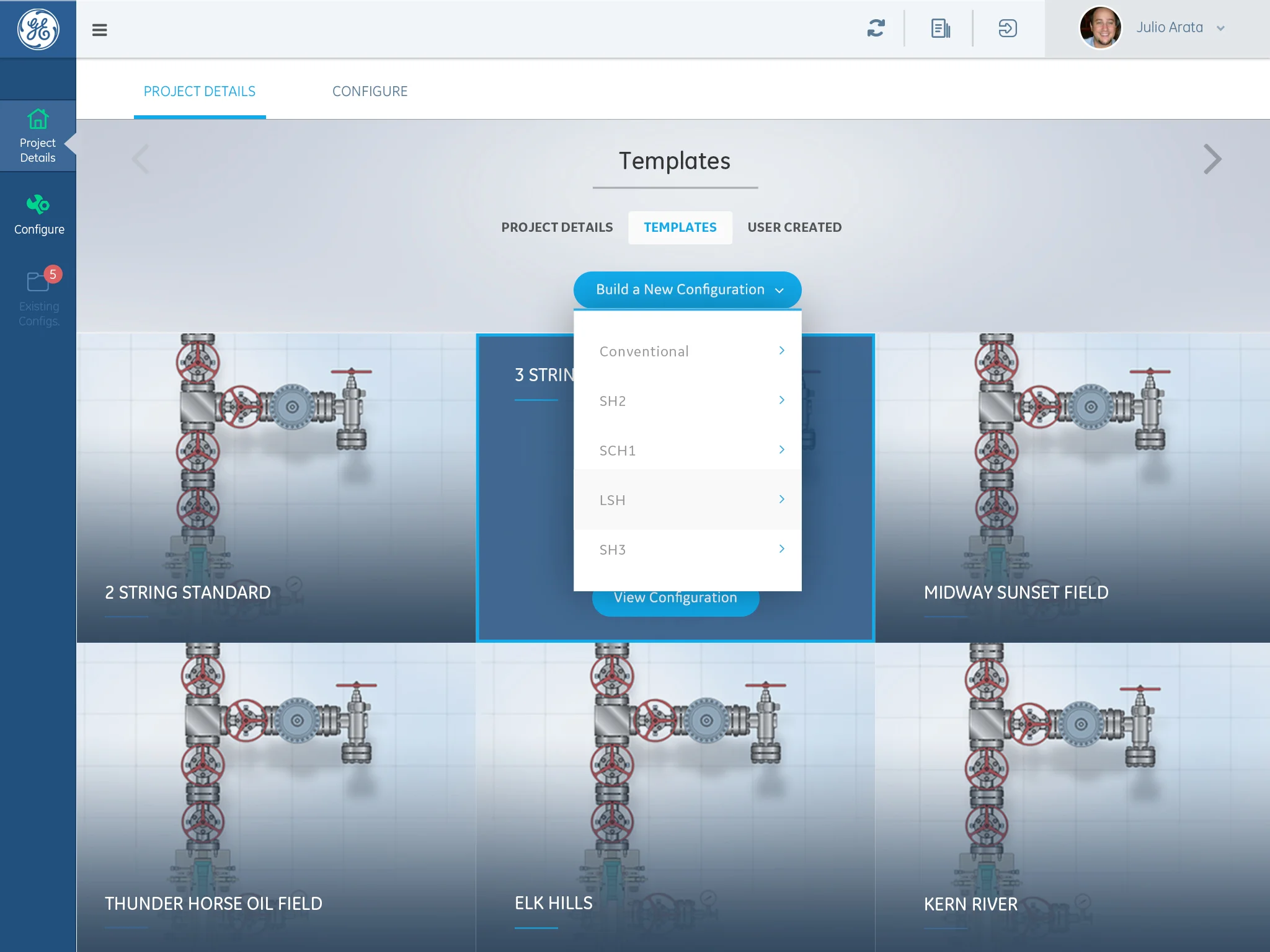The image size is (1270, 952).
Task: Click the export sign-out icon
Action: [1007, 29]
